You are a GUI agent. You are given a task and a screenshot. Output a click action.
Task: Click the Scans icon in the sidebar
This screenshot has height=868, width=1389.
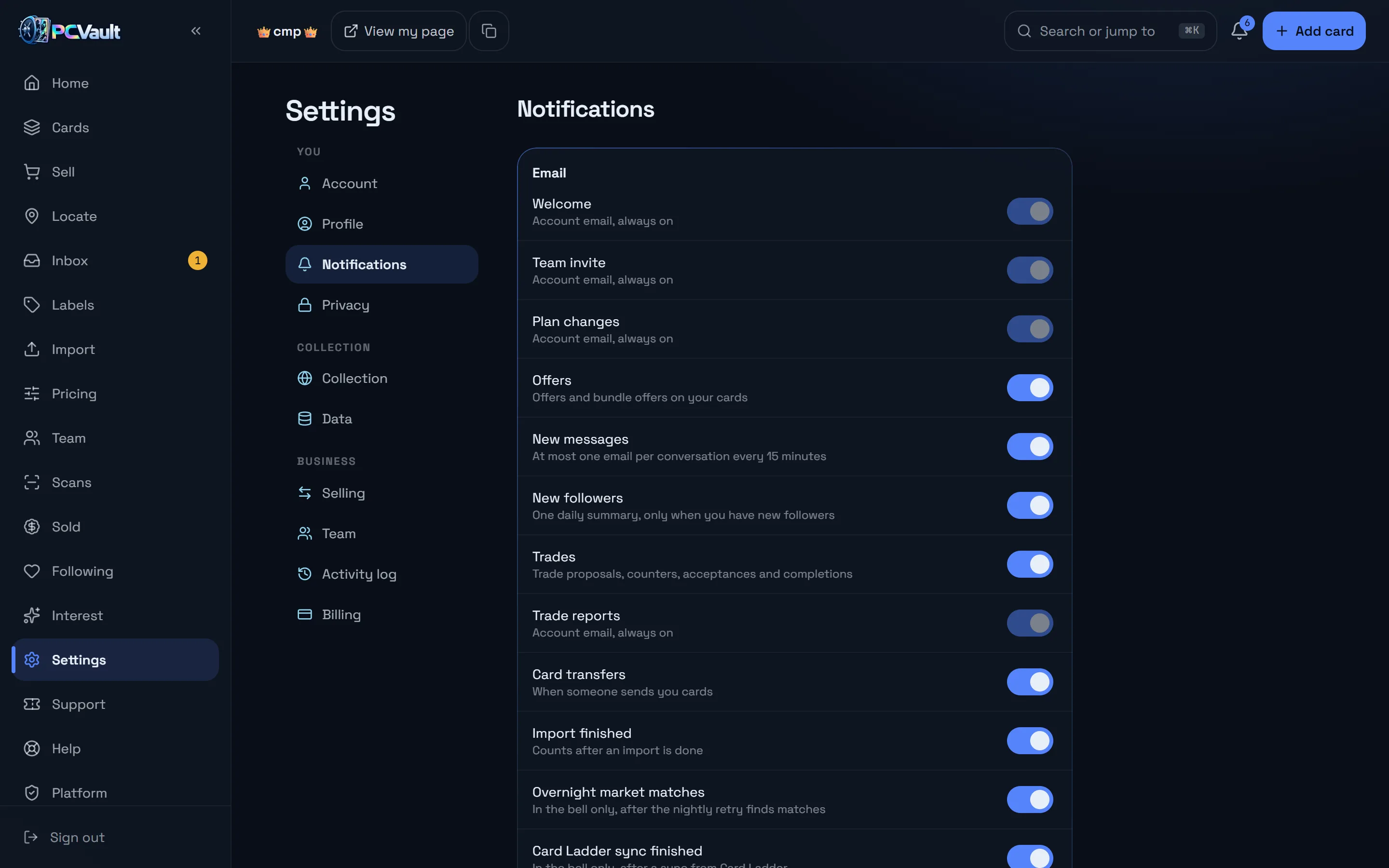tap(31, 482)
